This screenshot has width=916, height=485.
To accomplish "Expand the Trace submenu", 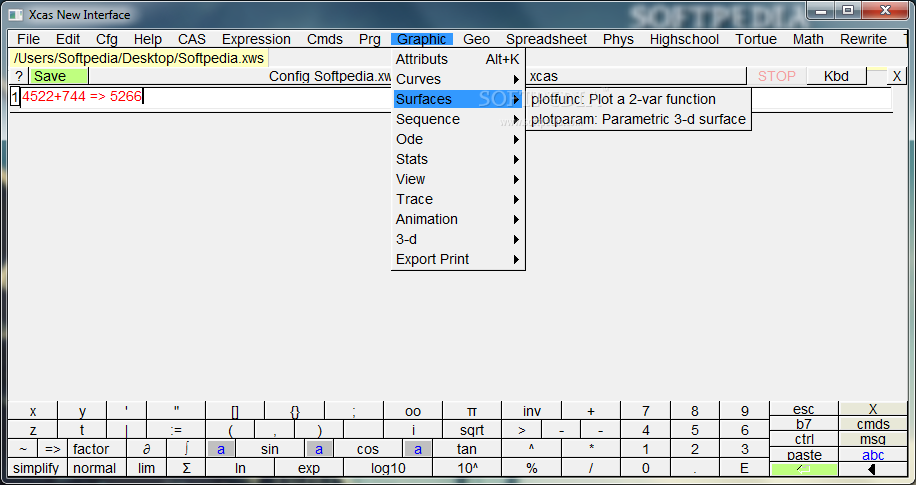I will click(x=457, y=199).
